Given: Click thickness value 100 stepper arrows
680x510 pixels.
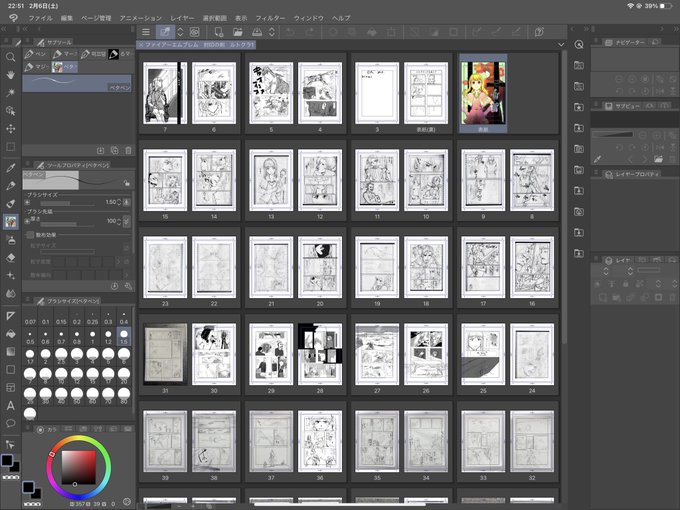Looking at the screenshot, I should (119, 221).
